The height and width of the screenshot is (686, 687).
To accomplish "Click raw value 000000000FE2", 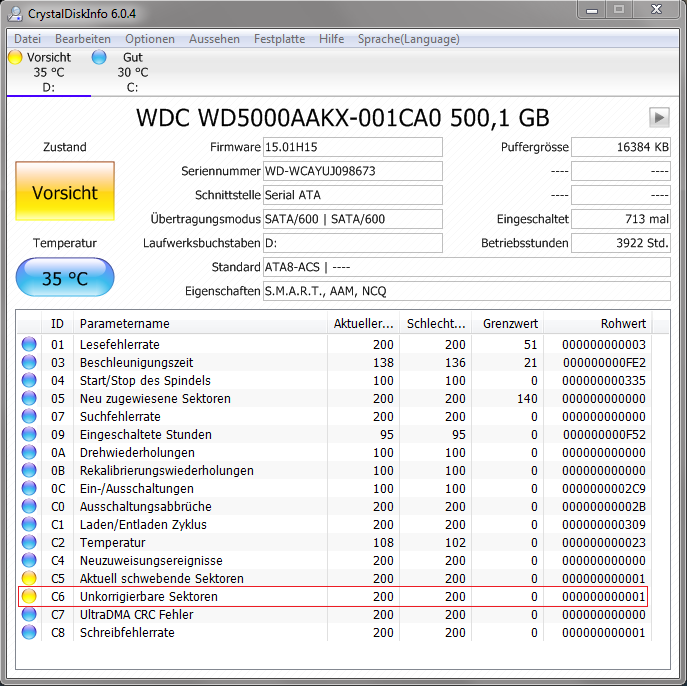I will (604, 363).
